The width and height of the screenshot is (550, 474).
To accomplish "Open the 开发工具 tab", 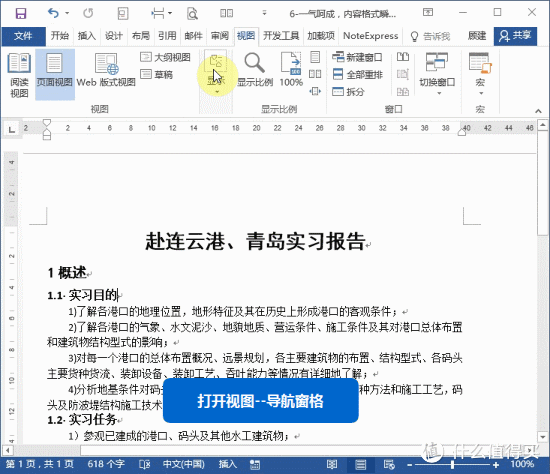I will click(281, 36).
